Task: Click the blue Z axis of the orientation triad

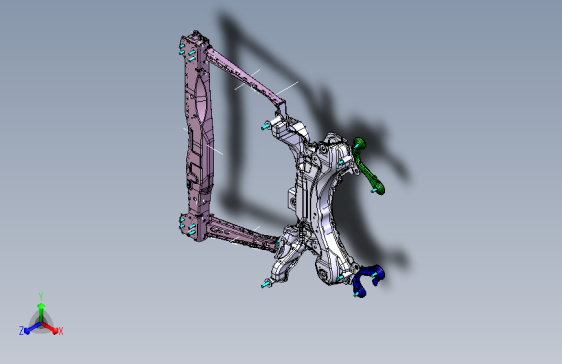Action: coord(32,328)
